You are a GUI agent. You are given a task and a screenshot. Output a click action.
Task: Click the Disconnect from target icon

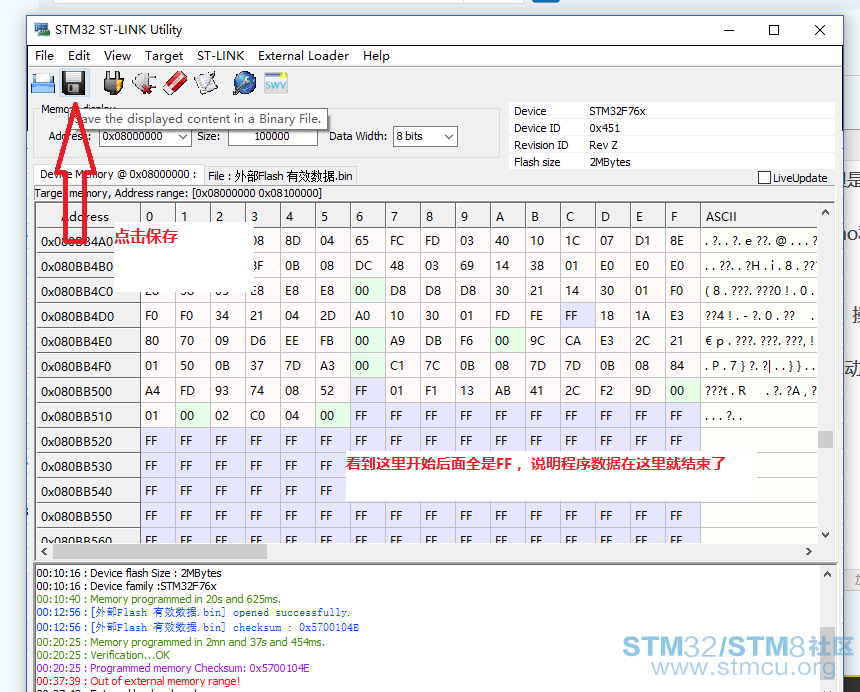(144, 83)
